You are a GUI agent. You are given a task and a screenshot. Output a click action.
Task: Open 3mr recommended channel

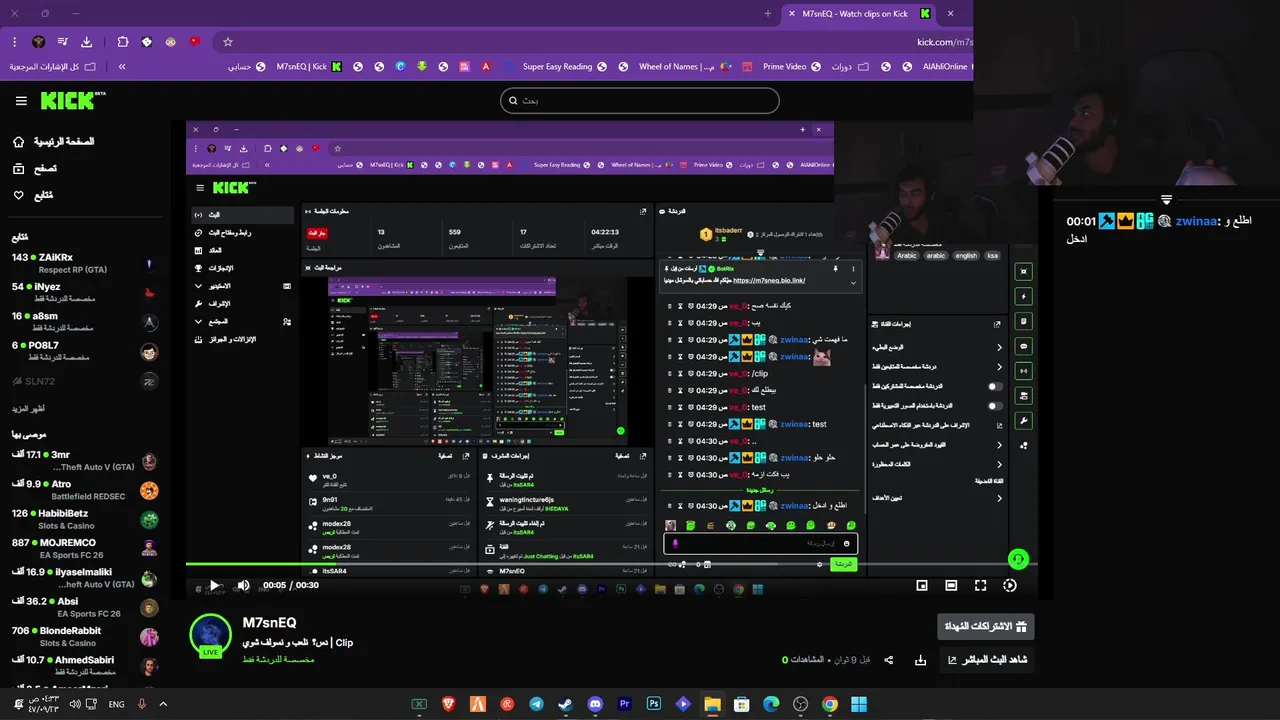pyautogui.click(x=85, y=461)
